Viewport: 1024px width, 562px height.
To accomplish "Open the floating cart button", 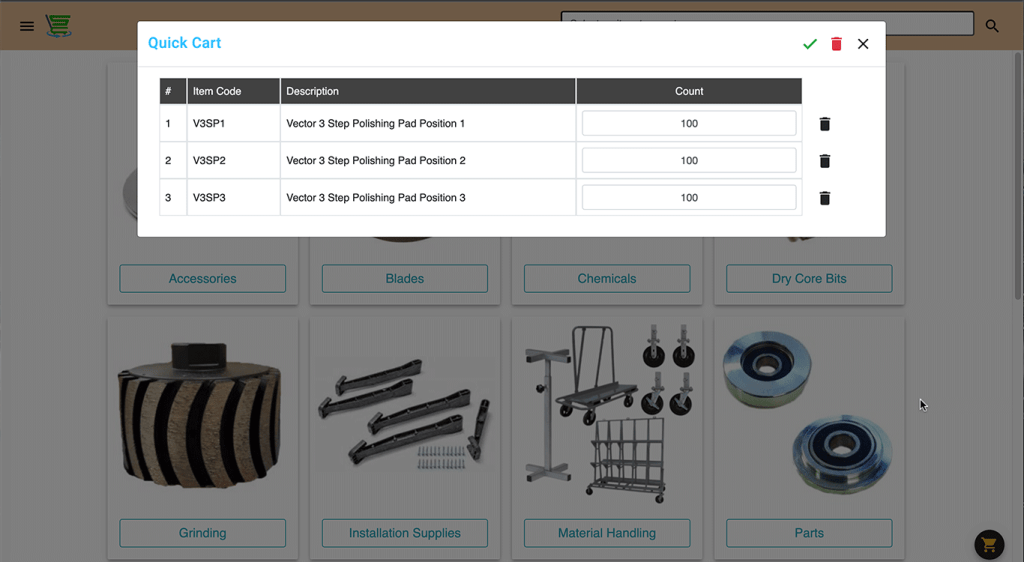I will tap(989, 544).
